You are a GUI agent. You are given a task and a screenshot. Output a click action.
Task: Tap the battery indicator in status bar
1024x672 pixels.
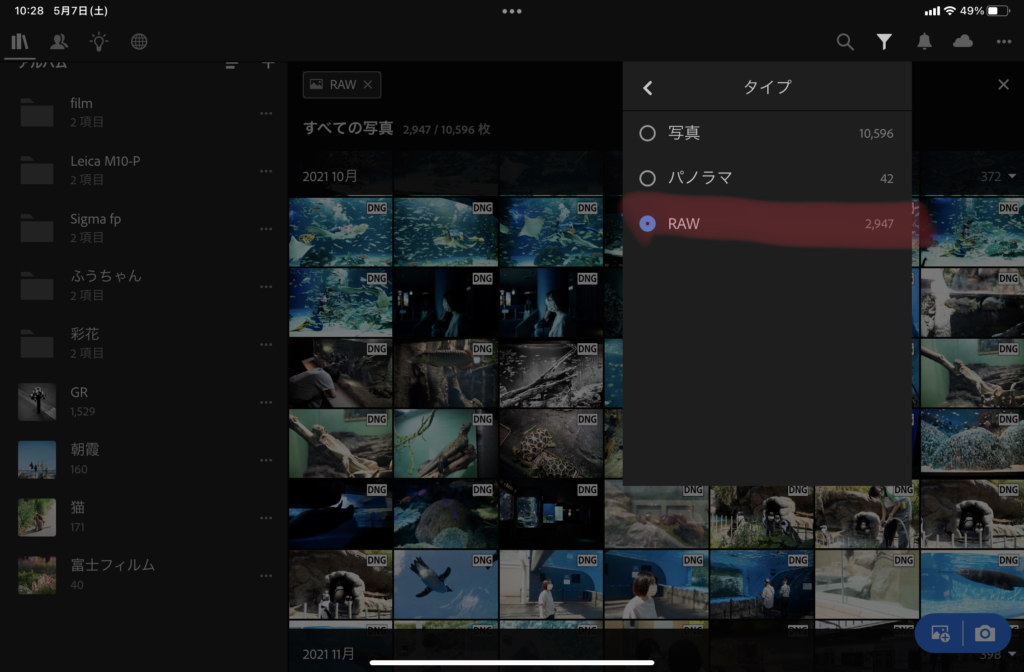(x=997, y=10)
